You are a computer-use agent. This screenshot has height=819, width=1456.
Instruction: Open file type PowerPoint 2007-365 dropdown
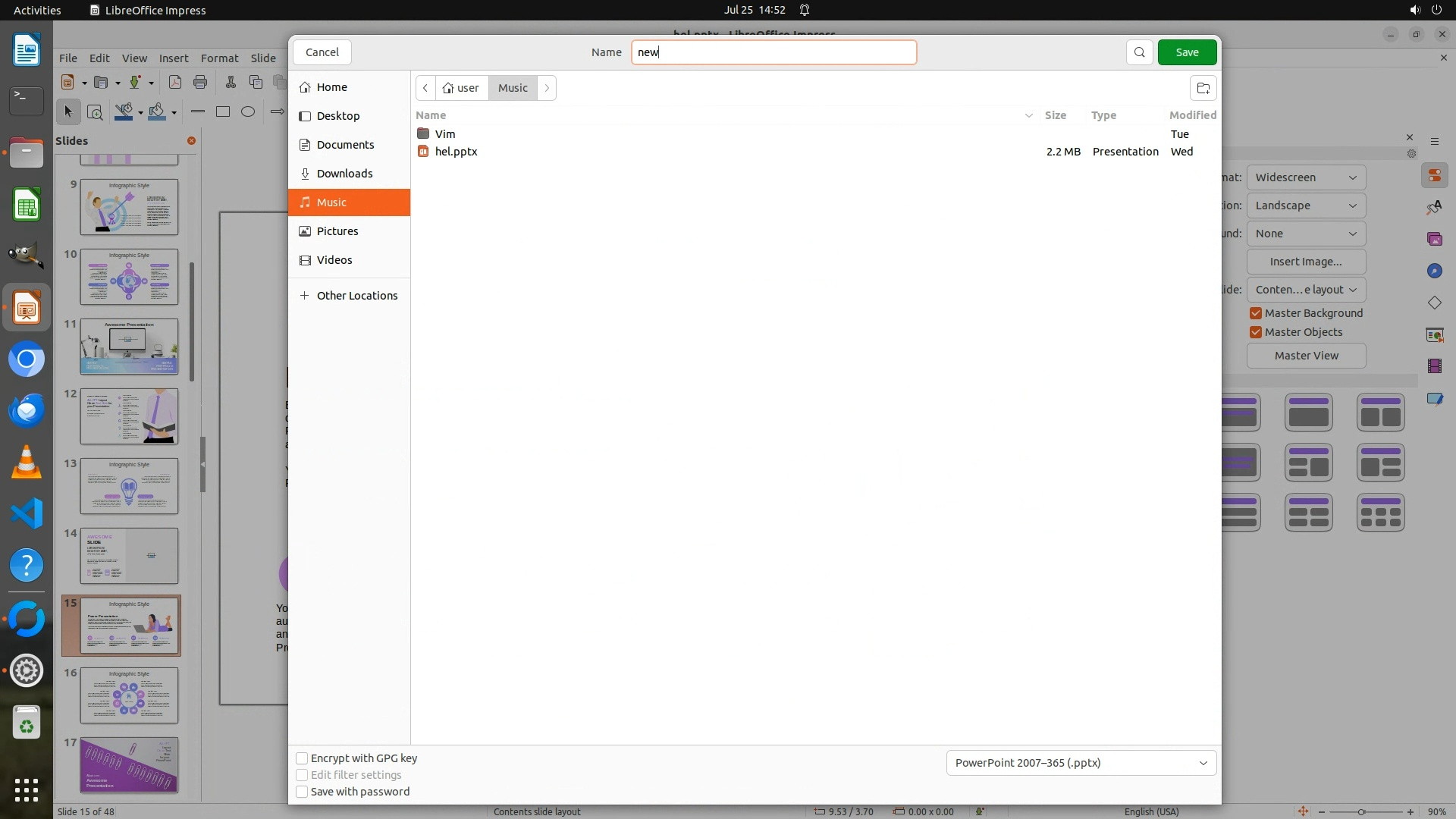click(x=1081, y=763)
